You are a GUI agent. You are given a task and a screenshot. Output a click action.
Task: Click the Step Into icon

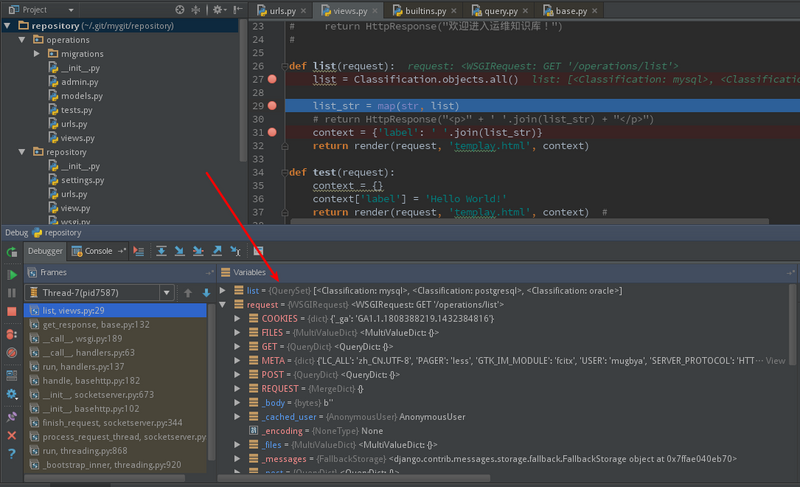pyautogui.click(x=180, y=251)
